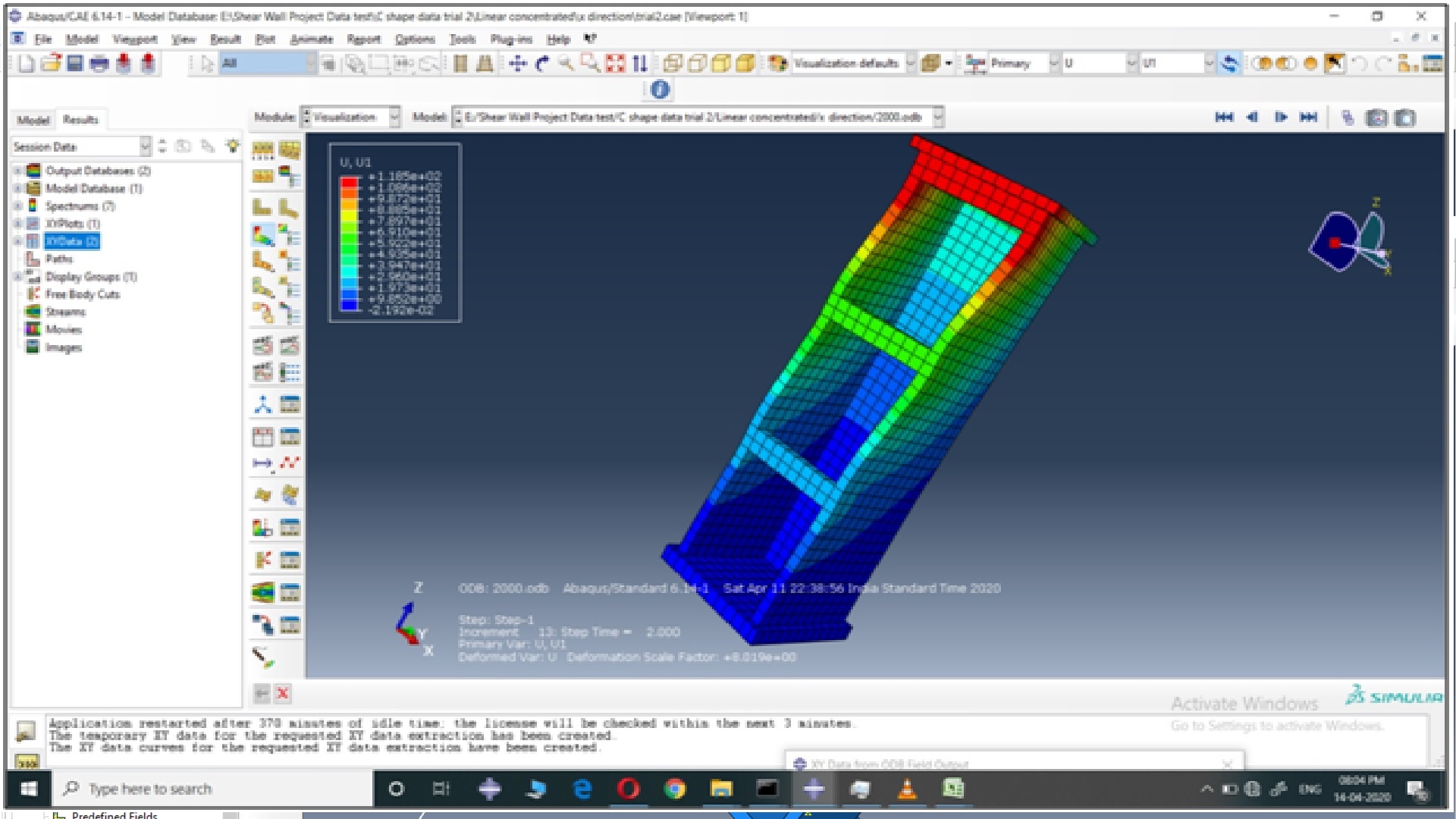Toggle hidden render style
The width and height of the screenshot is (1456, 819).
[x=697, y=64]
